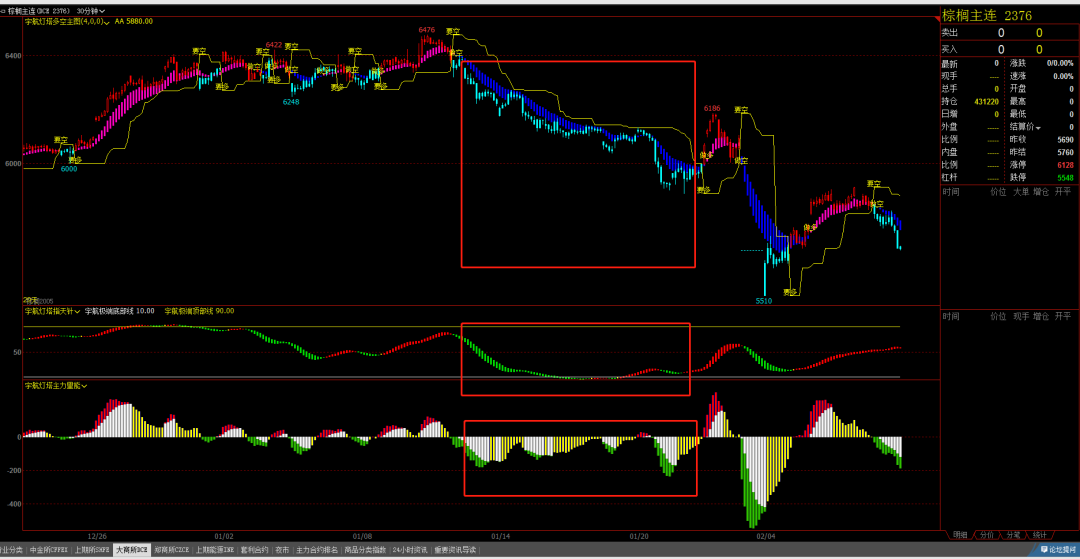Click the 6476 high price label
This screenshot has width=1080, height=559.
tap(426, 30)
